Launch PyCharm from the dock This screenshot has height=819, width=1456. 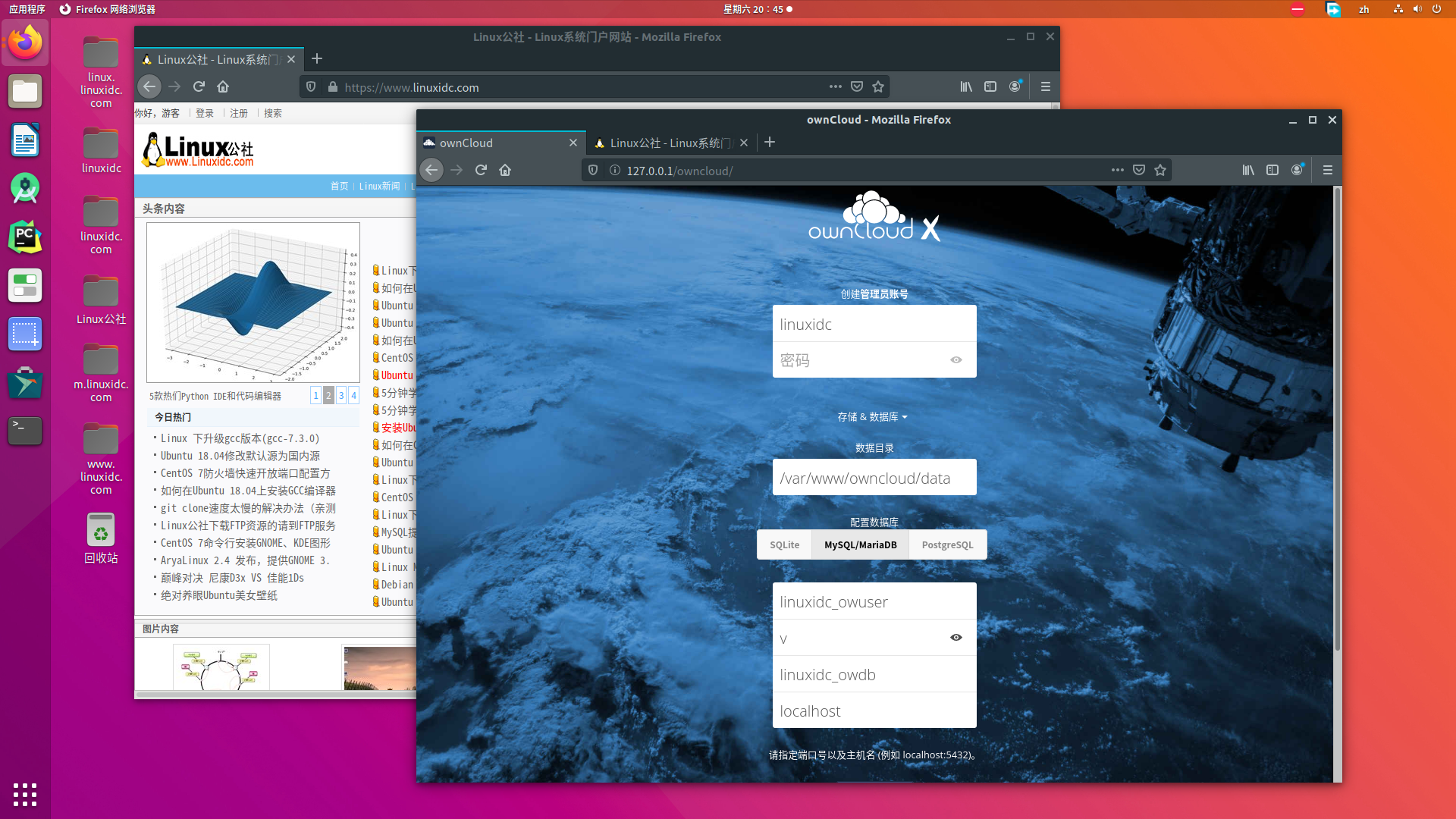point(25,237)
